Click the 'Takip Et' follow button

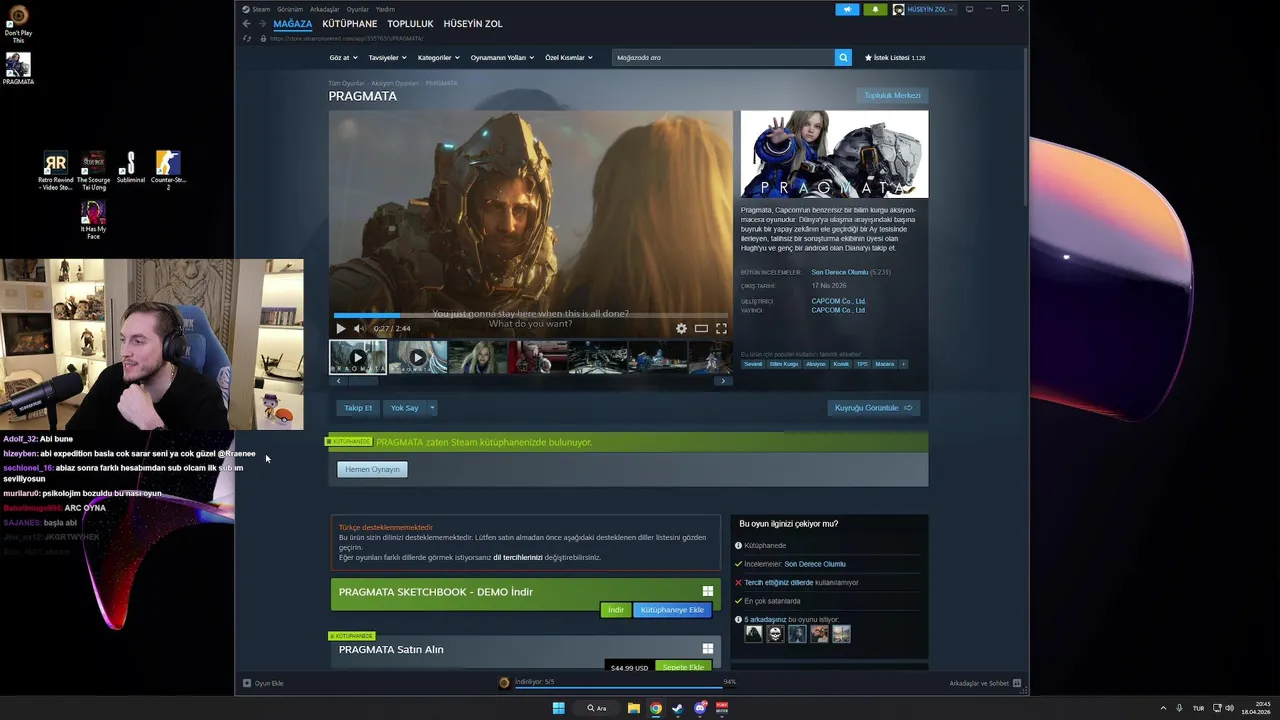(x=358, y=408)
